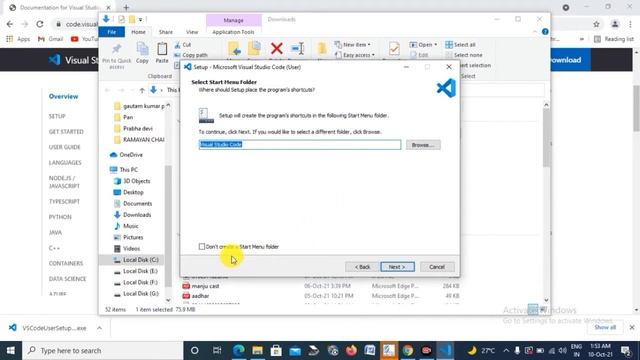Switch to the Share ribbon tab
This screenshot has width=640, height=360.
click(x=166, y=32)
